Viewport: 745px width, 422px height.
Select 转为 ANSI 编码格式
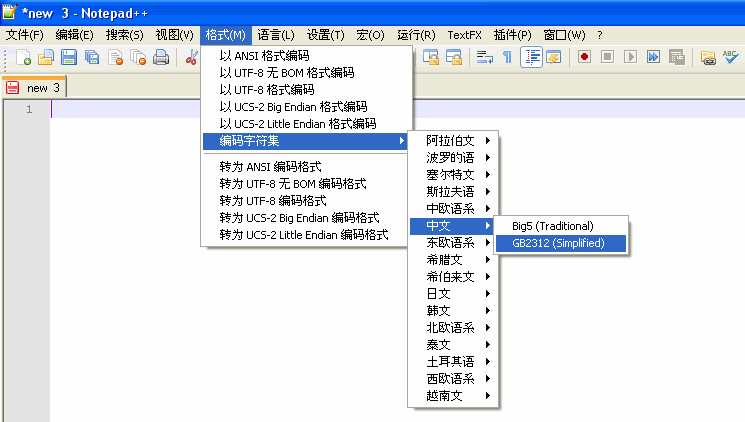[x=305, y=167]
